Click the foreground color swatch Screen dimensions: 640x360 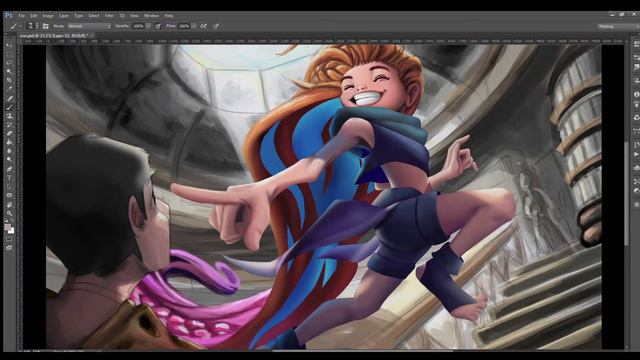click(x=7, y=227)
